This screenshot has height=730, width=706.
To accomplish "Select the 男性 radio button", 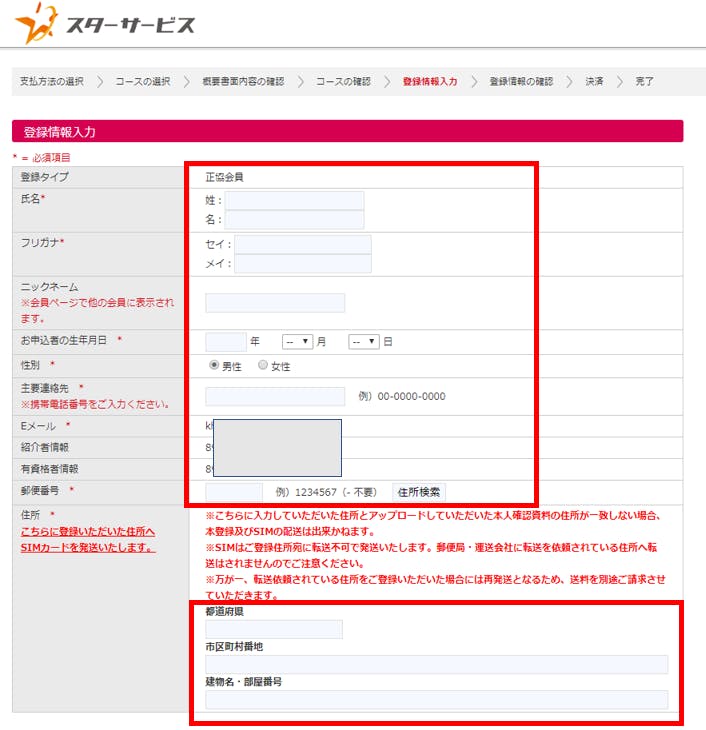I will pos(213,366).
